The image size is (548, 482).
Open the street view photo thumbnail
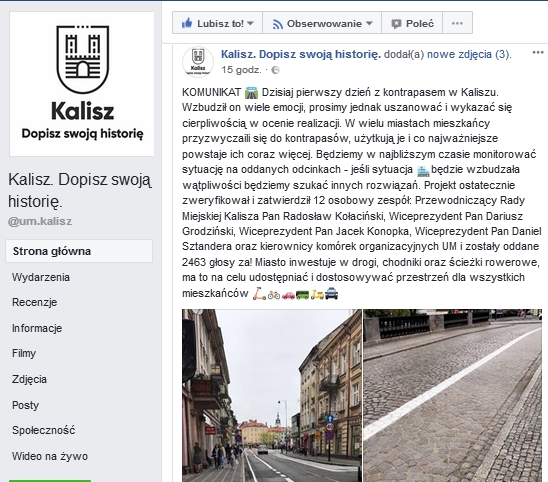pos(272,395)
